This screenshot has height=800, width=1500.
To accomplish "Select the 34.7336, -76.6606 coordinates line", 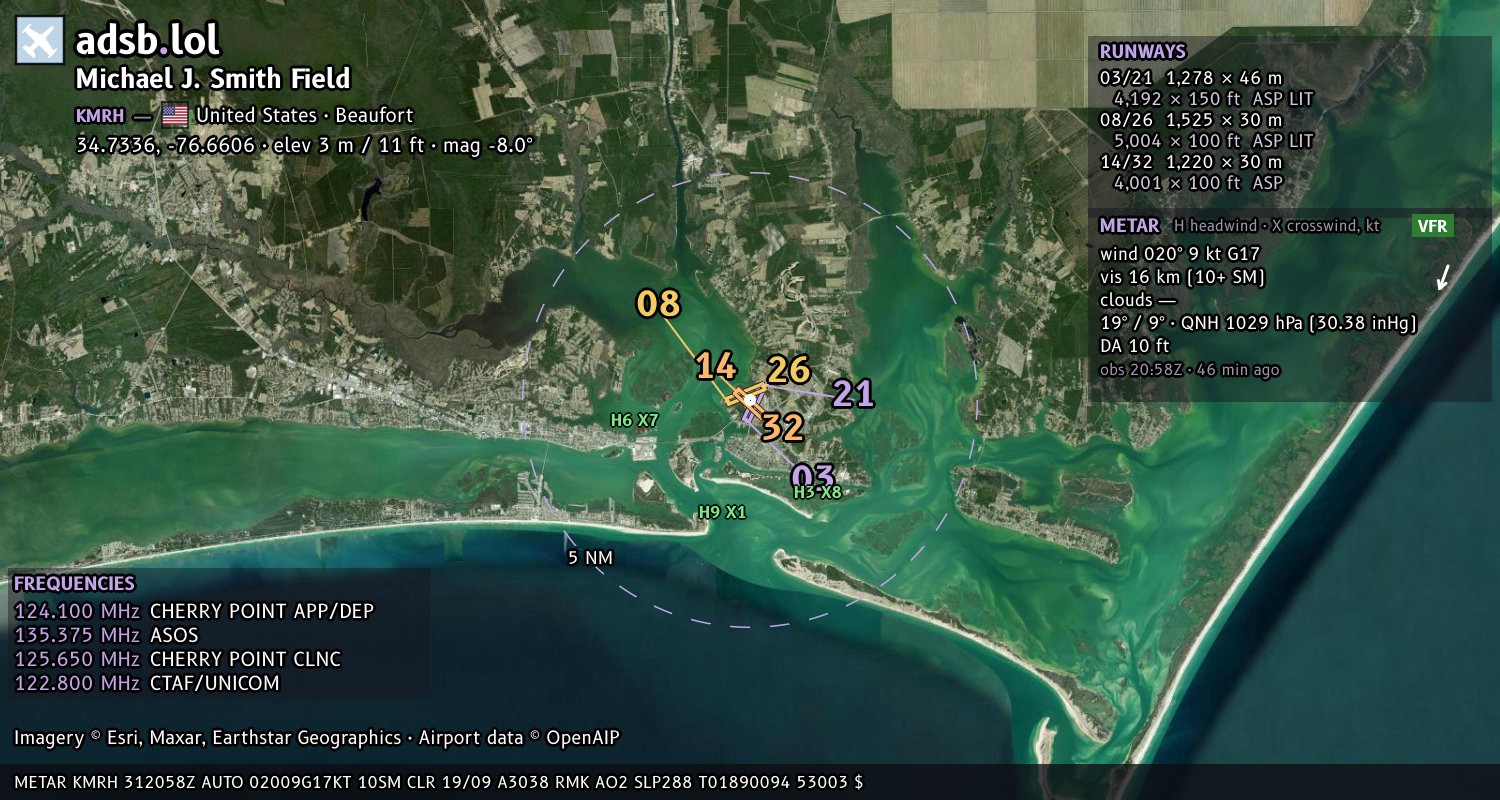I will pyautogui.click(x=305, y=145).
